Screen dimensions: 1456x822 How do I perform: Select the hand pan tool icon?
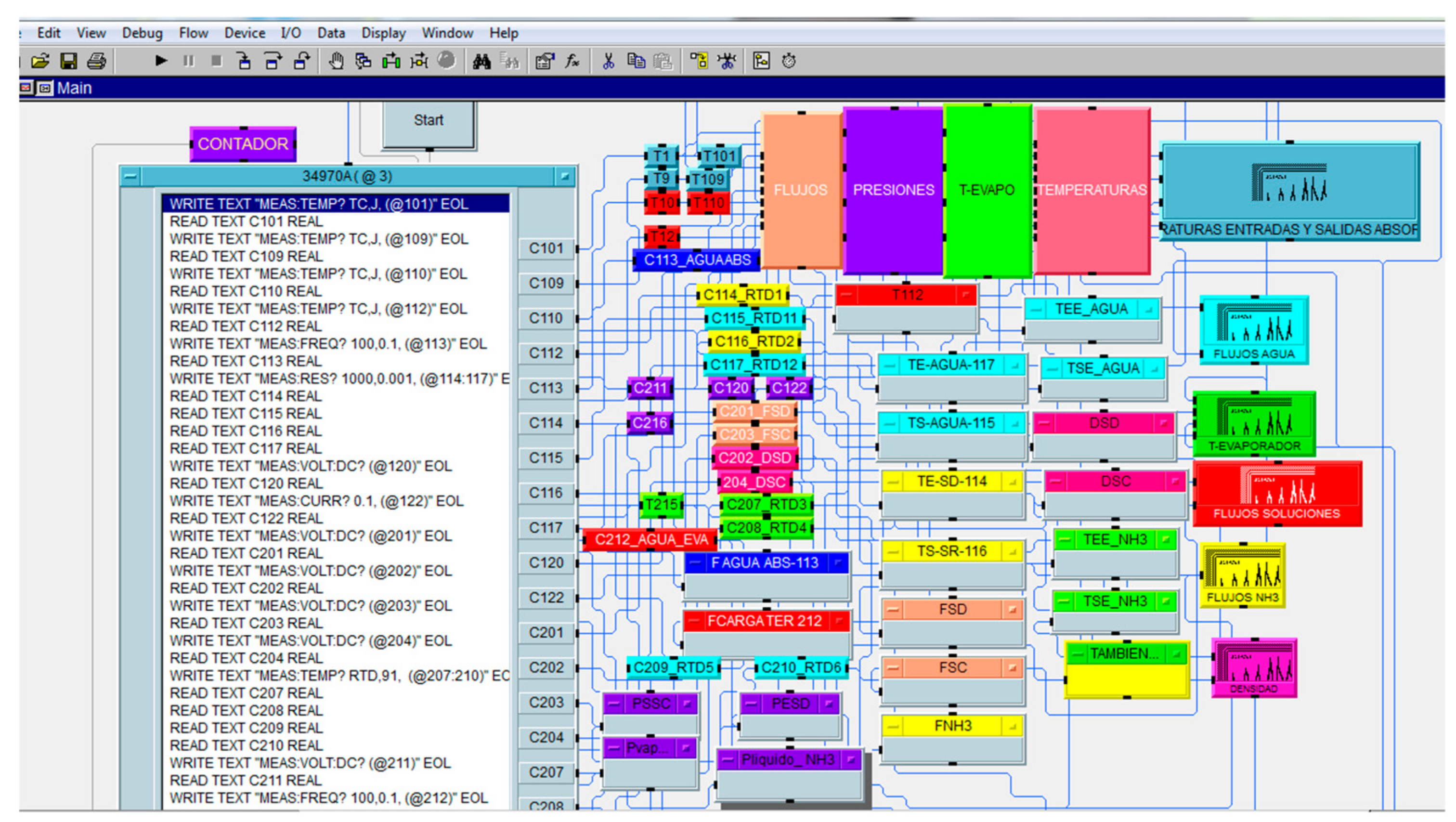pyautogui.click(x=336, y=61)
